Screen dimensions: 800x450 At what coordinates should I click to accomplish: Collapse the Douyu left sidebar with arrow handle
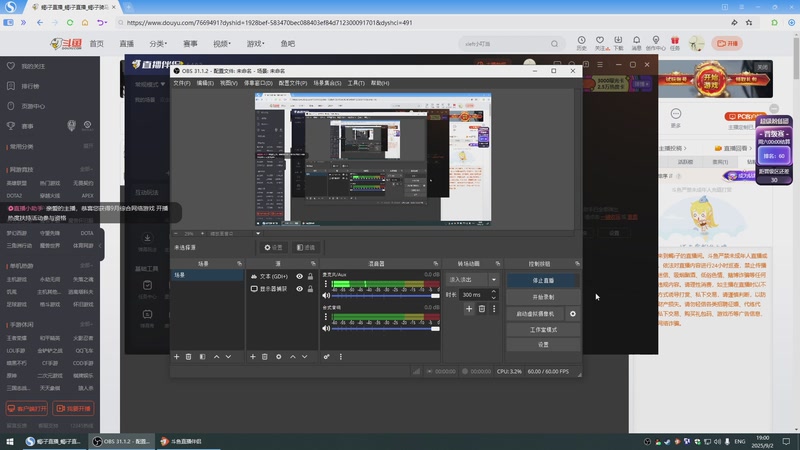click(100, 245)
